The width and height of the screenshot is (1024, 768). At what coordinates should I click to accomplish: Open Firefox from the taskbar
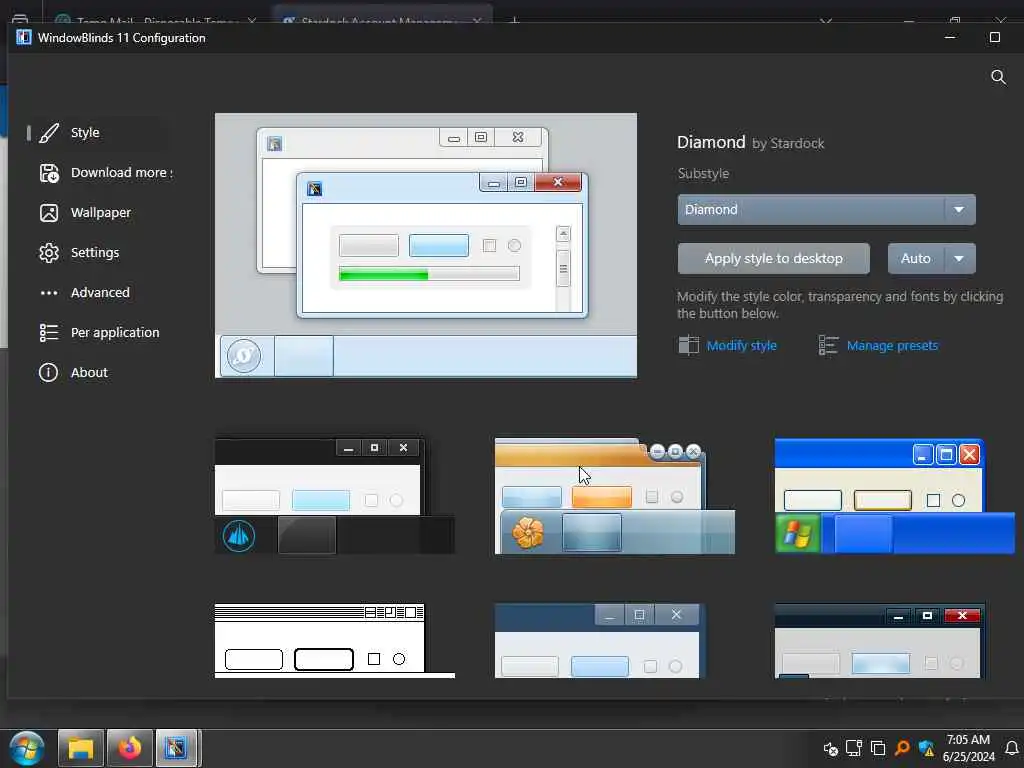pos(130,748)
